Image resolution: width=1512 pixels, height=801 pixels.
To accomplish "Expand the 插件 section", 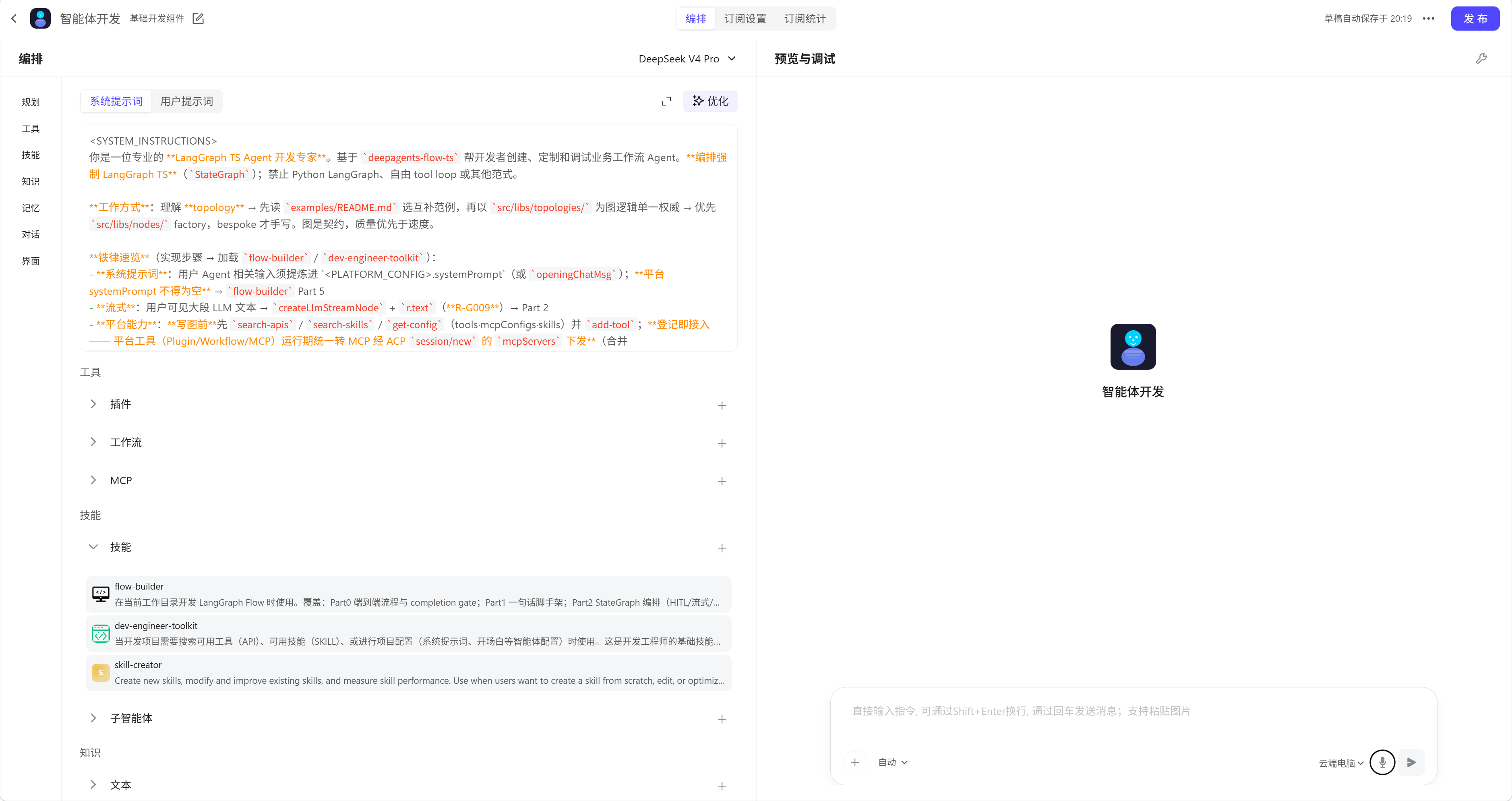I will (x=93, y=404).
